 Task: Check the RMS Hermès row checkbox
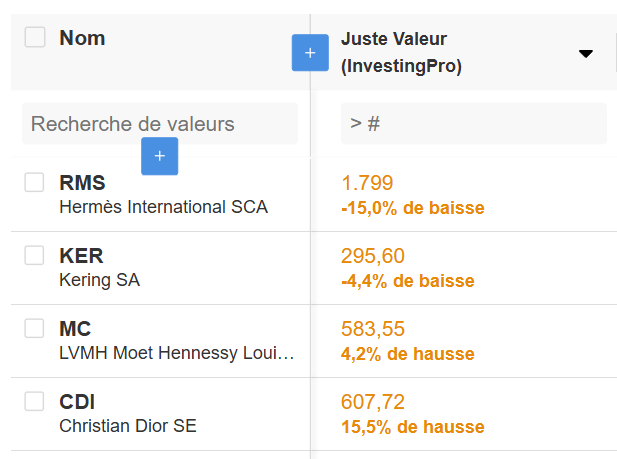click(35, 182)
